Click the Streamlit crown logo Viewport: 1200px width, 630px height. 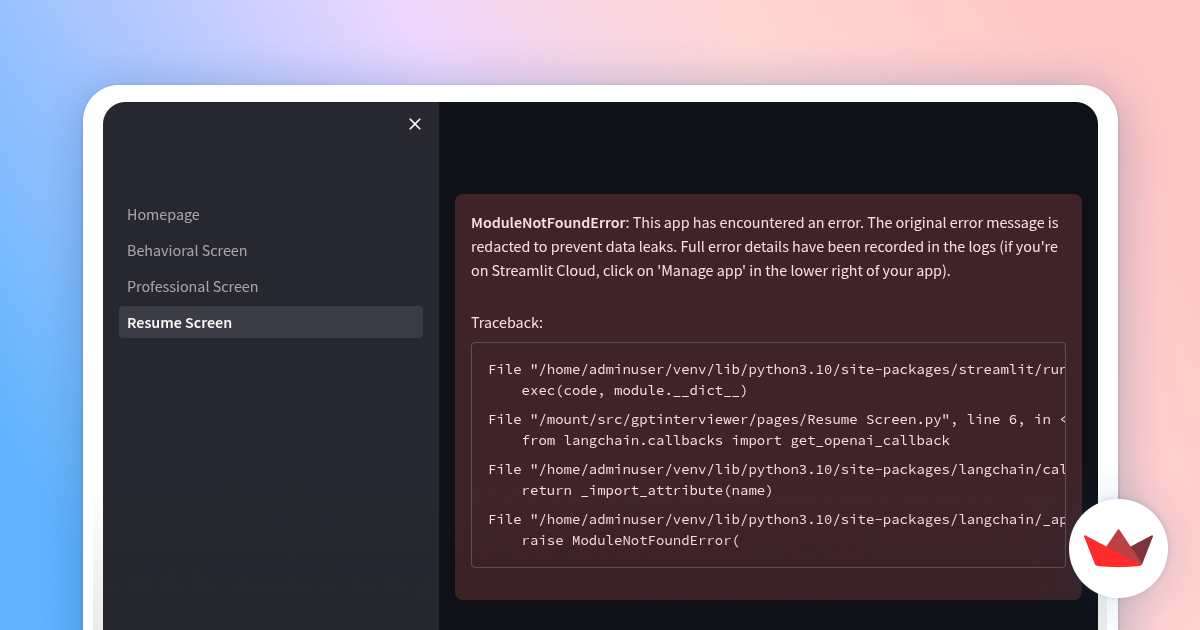tap(1118, 548)
